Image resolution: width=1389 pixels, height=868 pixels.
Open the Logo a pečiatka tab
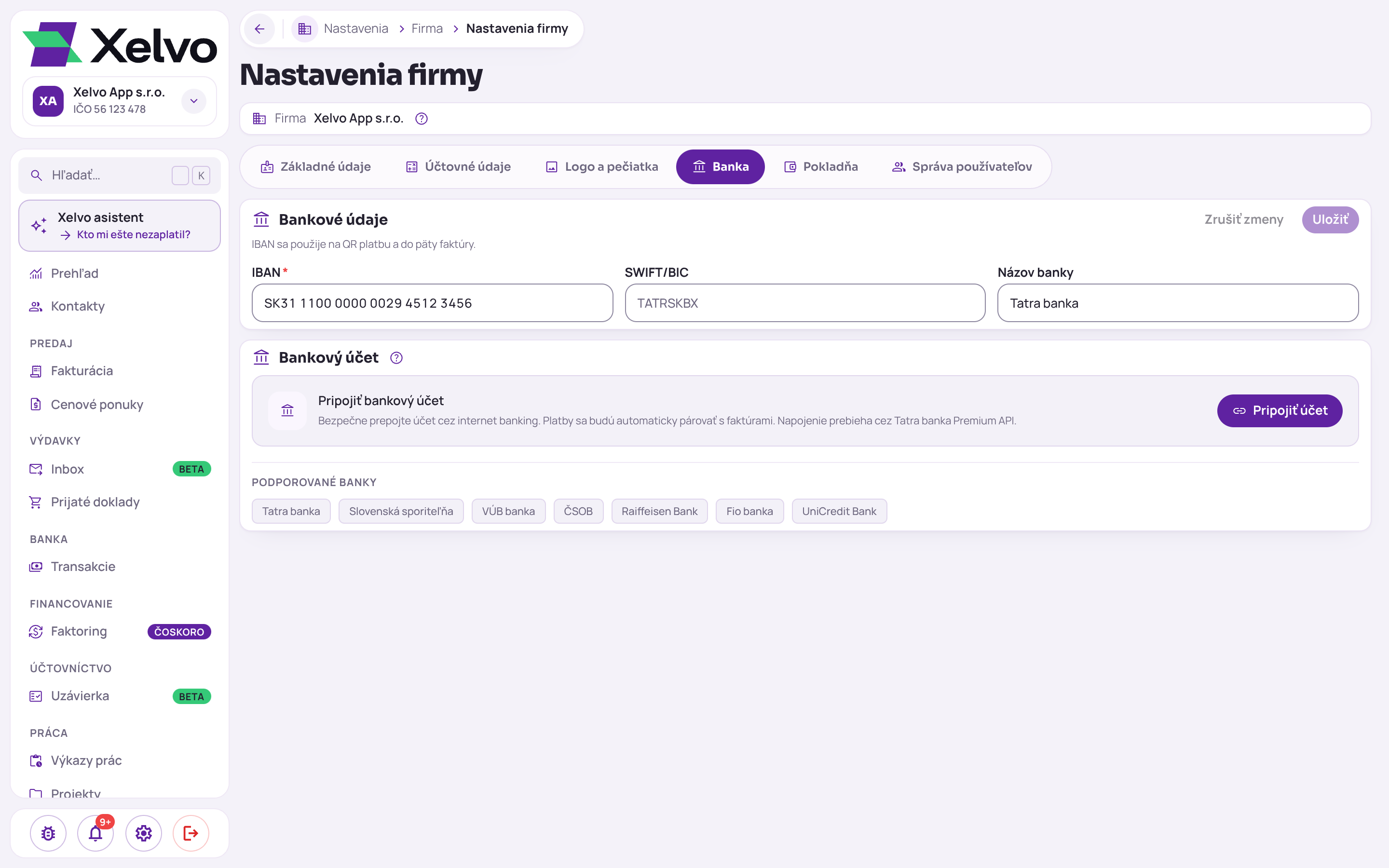(601, 166)
